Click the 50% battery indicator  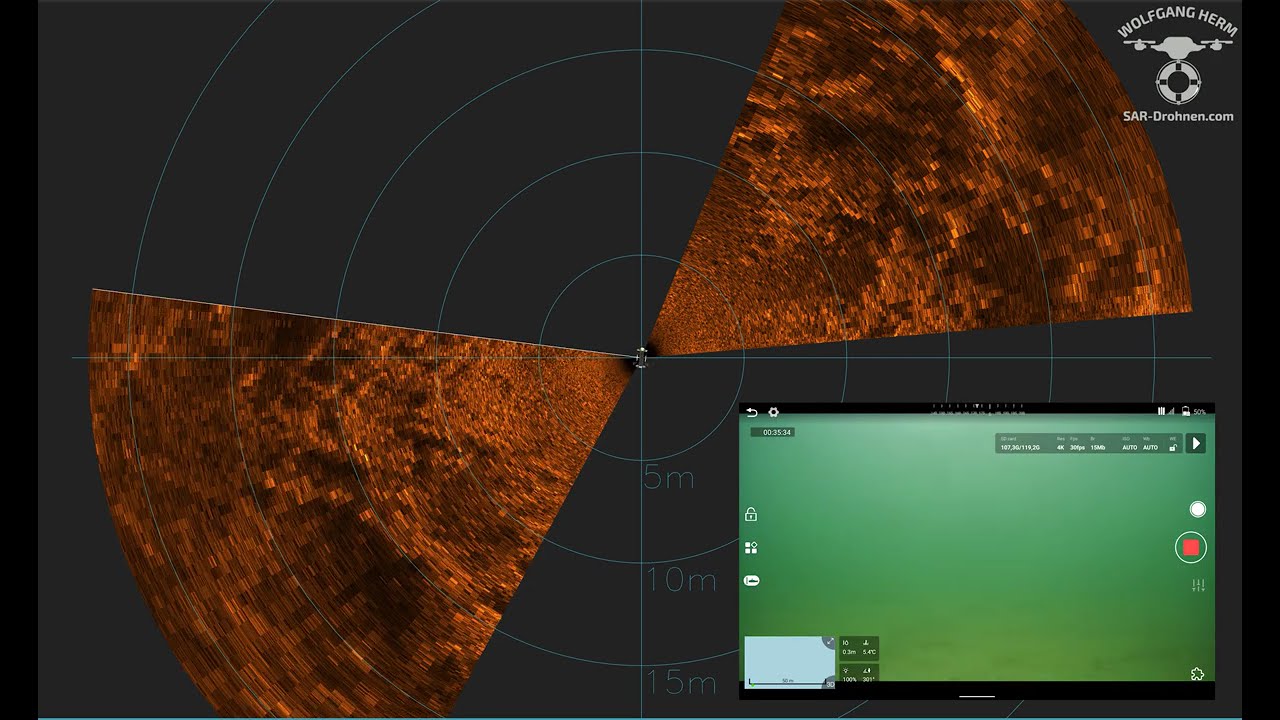(1193, 411)
